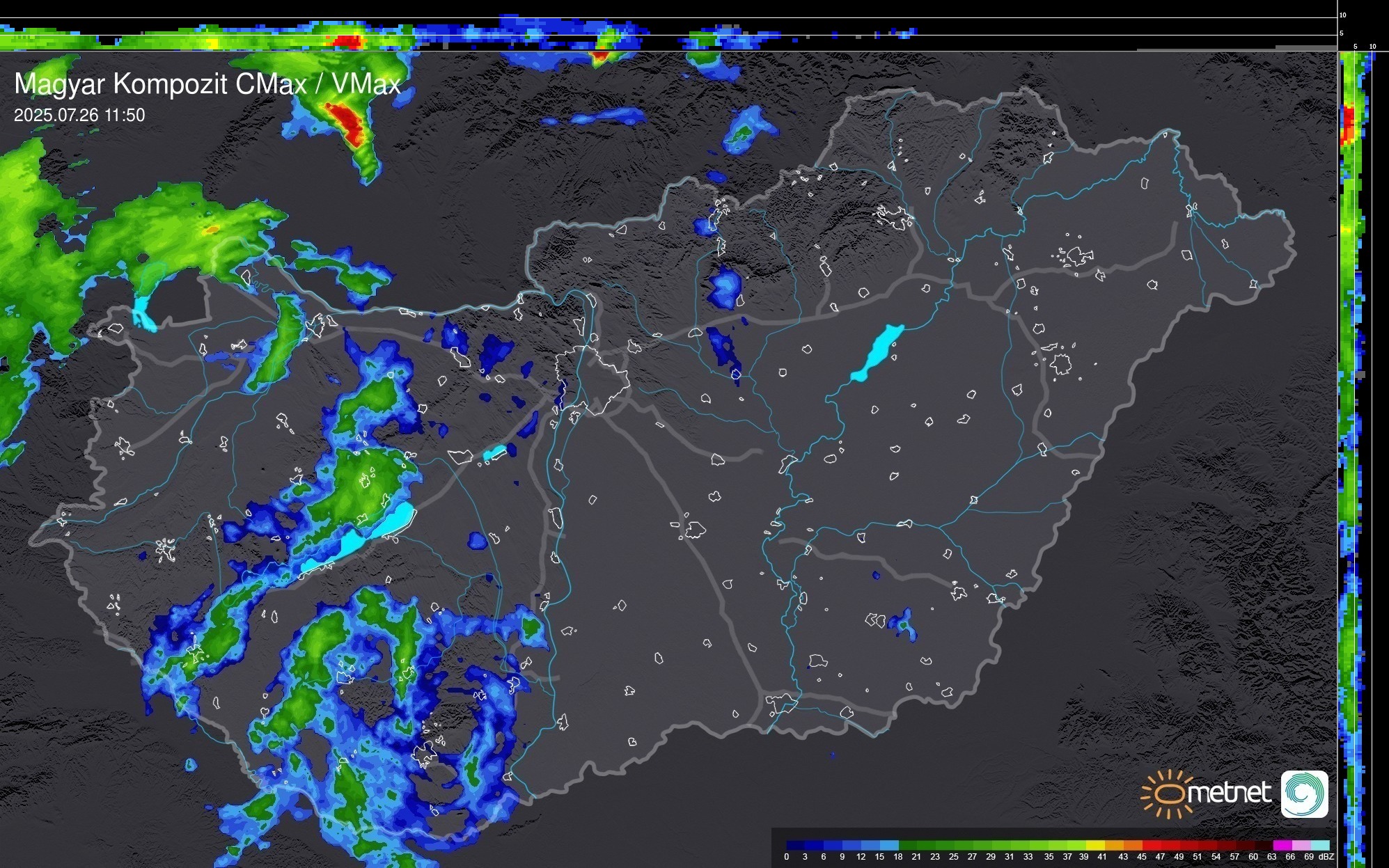The height and width of the screenshot is (868, 1389).
Task: Click the orange 43 dBZ legend swatch
Action: point(1132,845)
